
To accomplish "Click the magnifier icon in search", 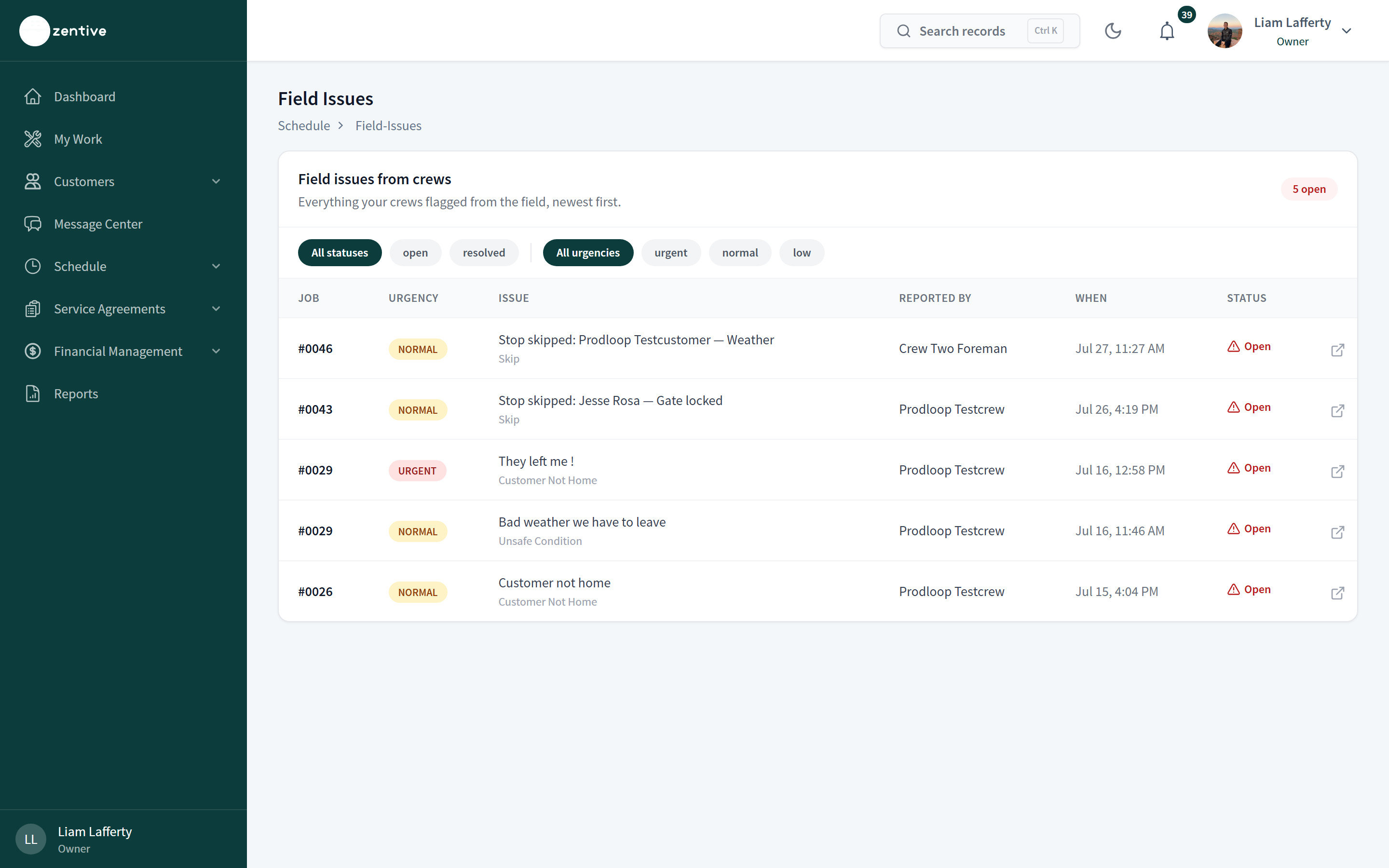I will click(903, 31).
